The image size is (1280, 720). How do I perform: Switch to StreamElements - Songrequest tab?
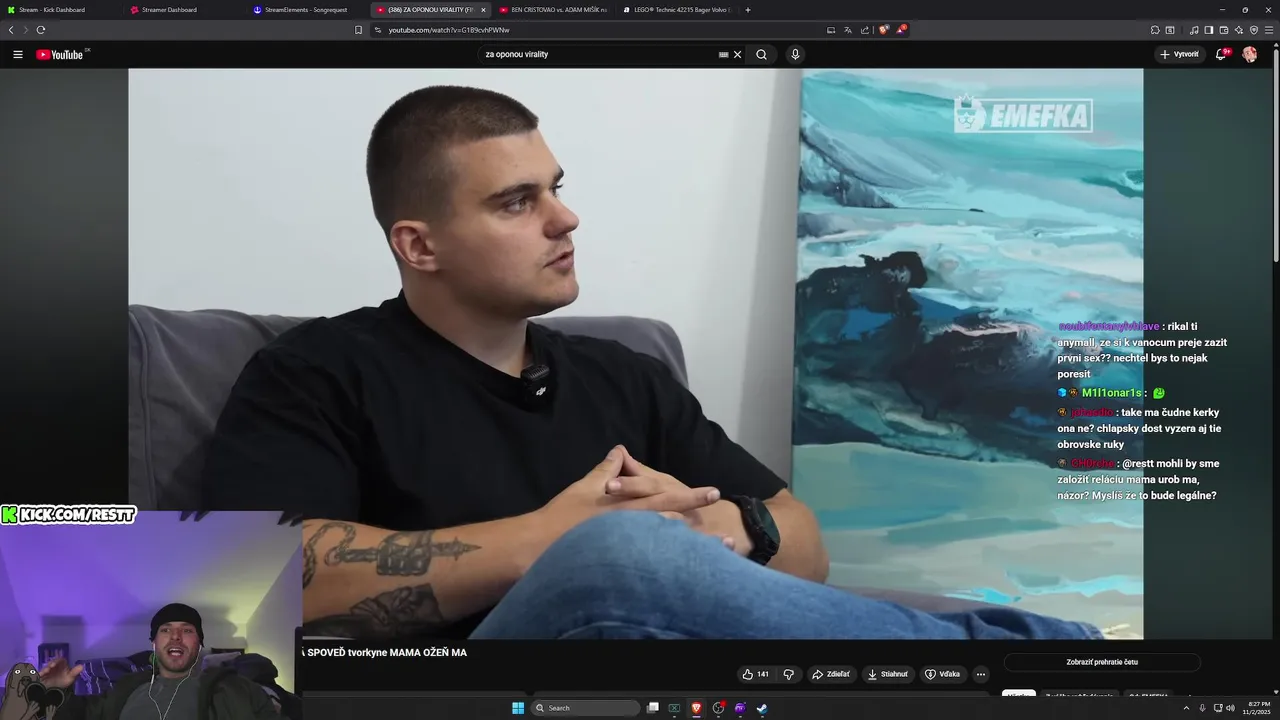[307, 10]
